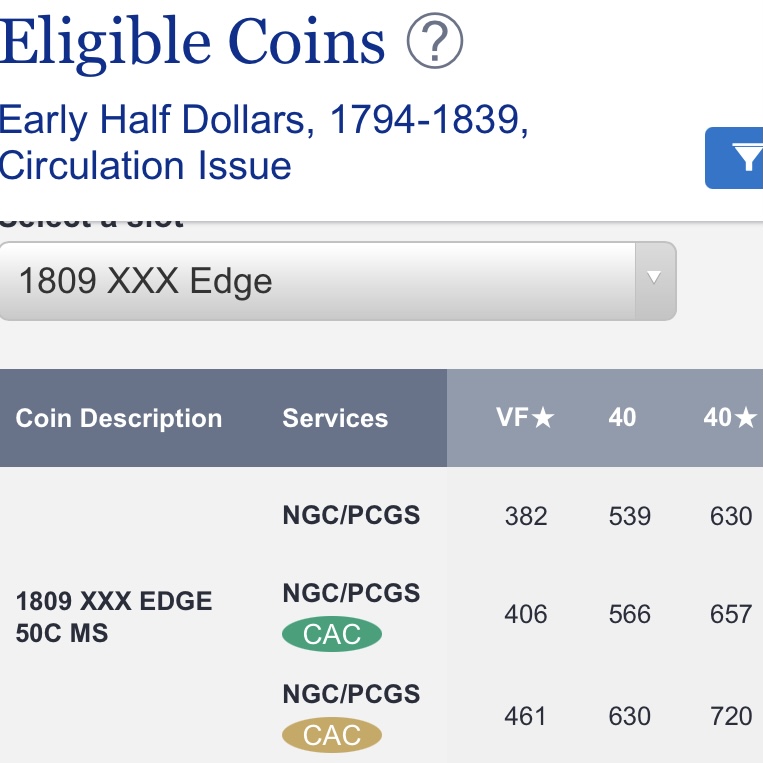Click the first NGC/PCGS service label
The width and height of the screenshot is (763, 763).
click(351, 515)
